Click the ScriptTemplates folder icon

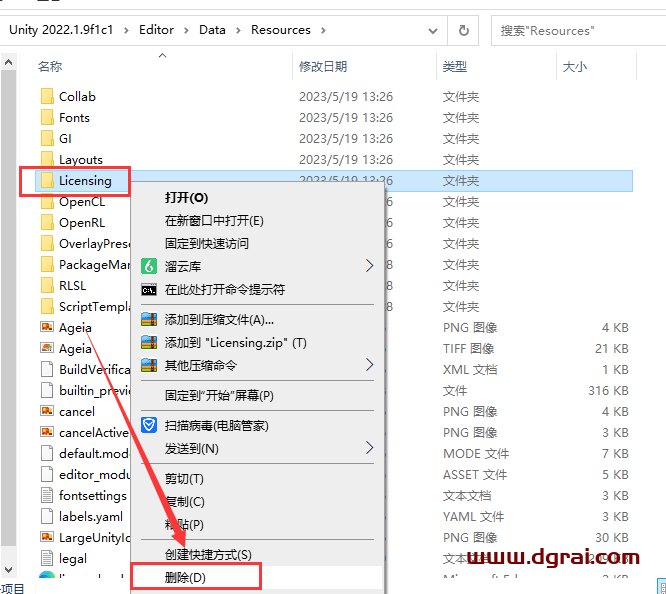pos(47,306)
